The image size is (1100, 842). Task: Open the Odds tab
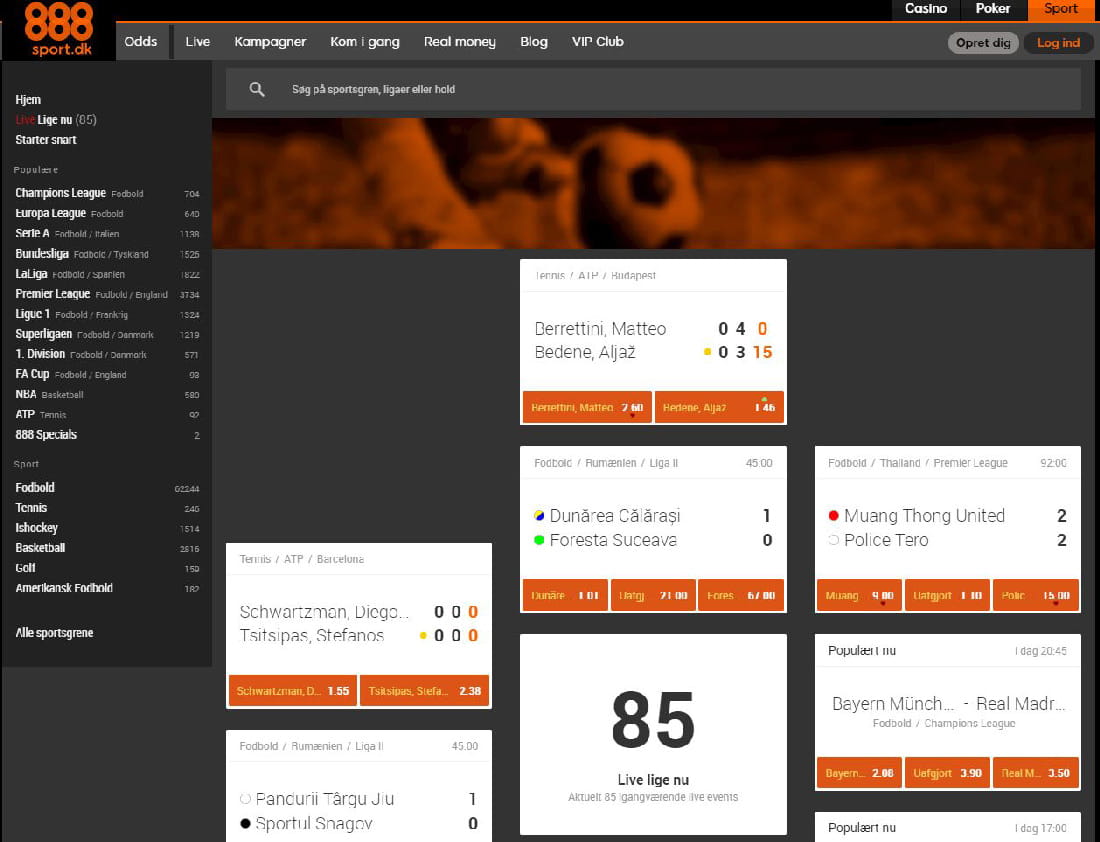pos(141,41)
